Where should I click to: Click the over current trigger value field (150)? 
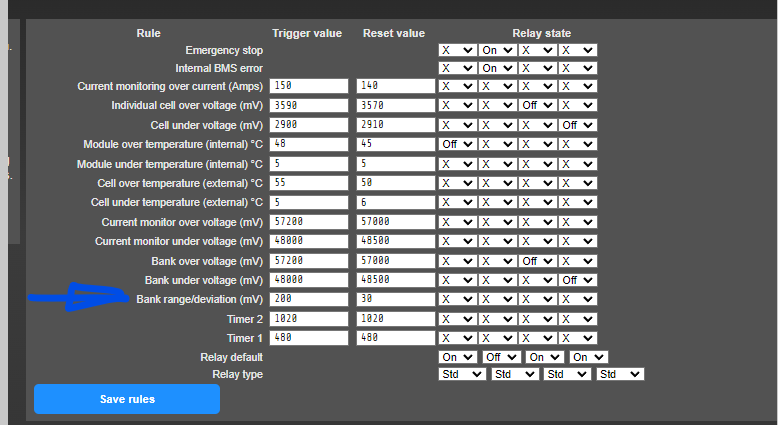pyautogui.click(x=309, y=86)
